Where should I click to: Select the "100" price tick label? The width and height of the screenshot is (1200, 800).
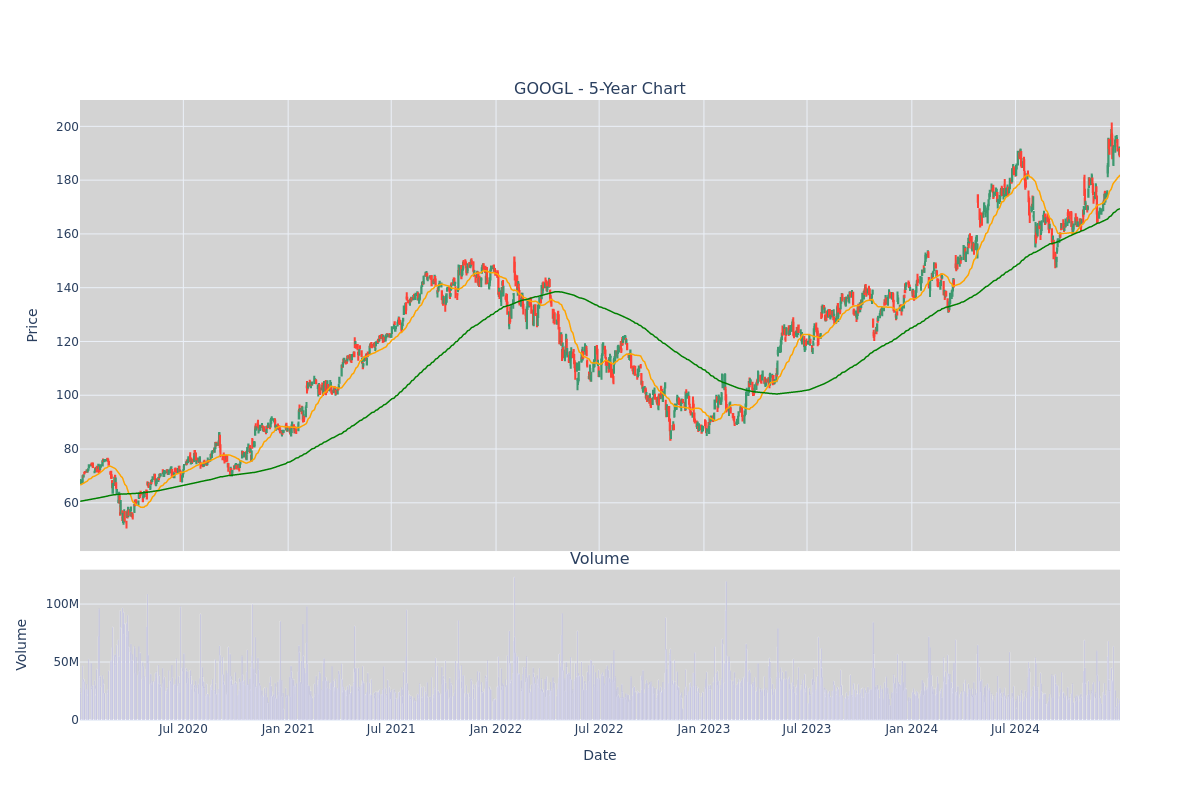67,395
